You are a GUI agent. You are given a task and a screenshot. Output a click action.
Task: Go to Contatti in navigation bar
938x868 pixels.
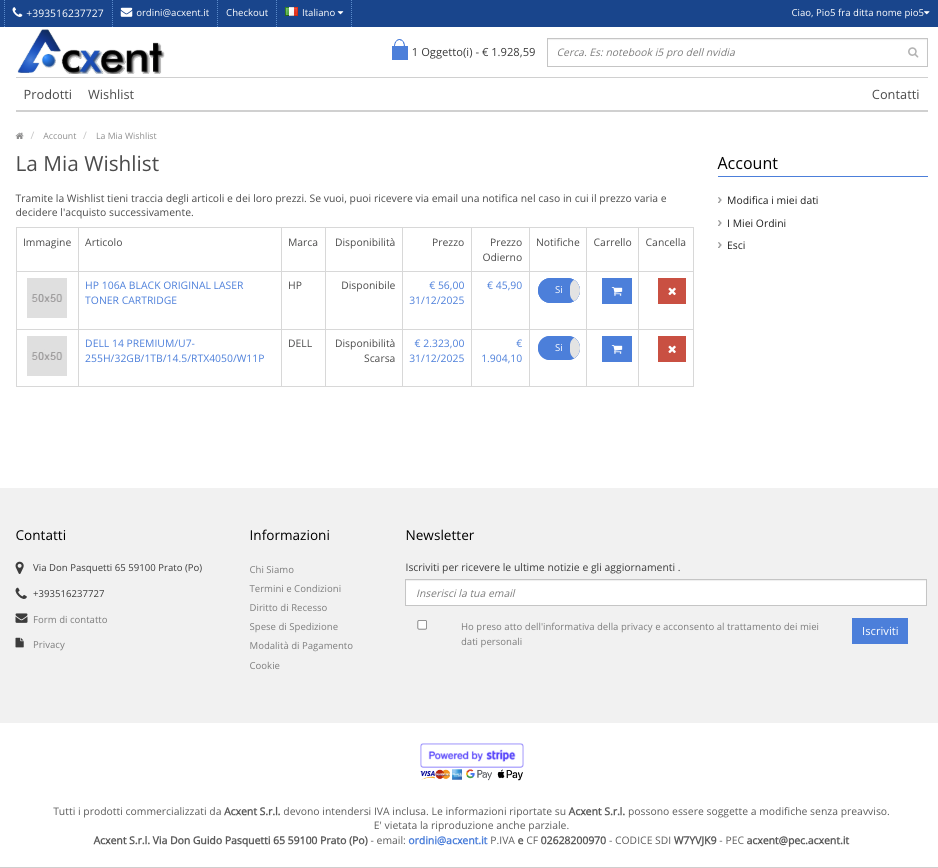tap(895, 95)
